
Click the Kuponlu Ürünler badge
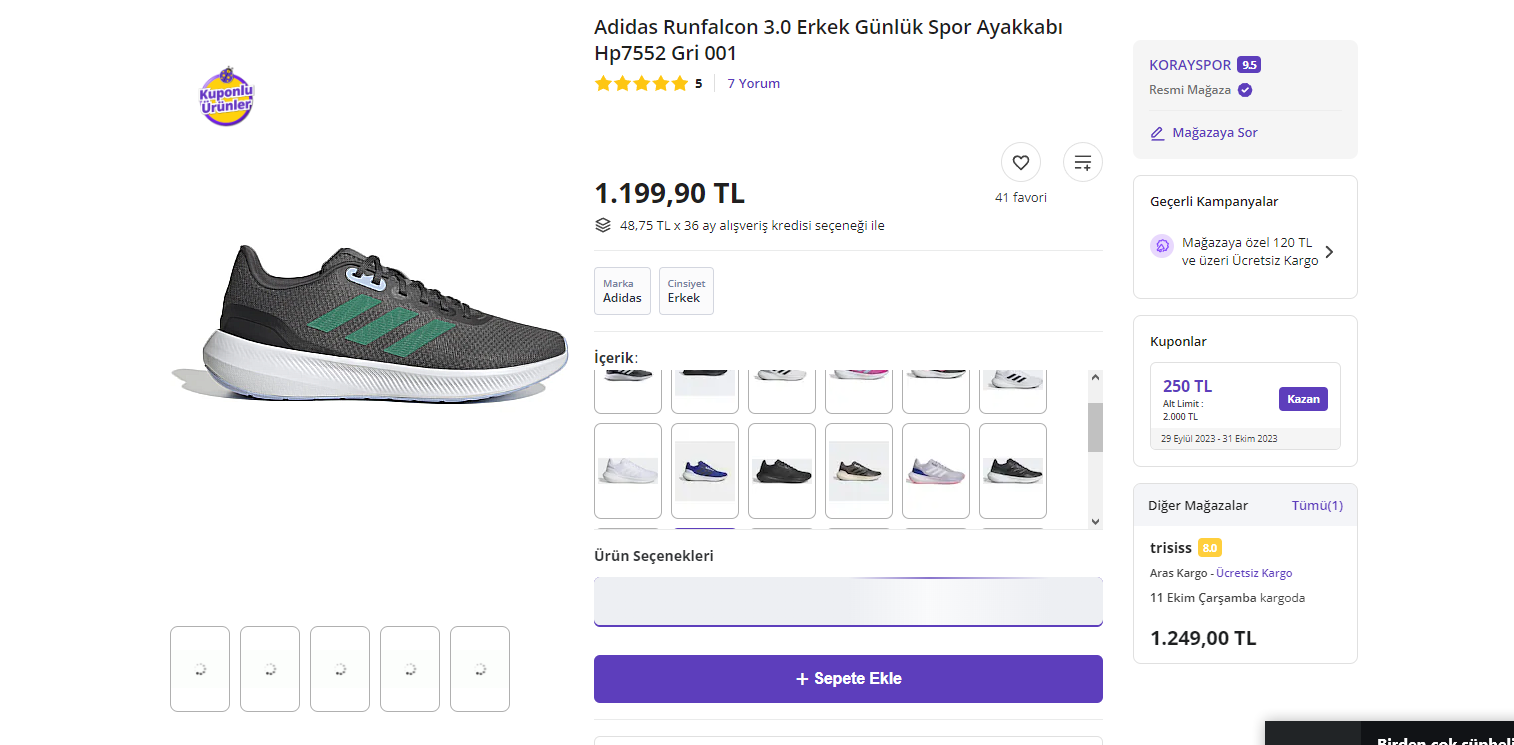point(227,97)
